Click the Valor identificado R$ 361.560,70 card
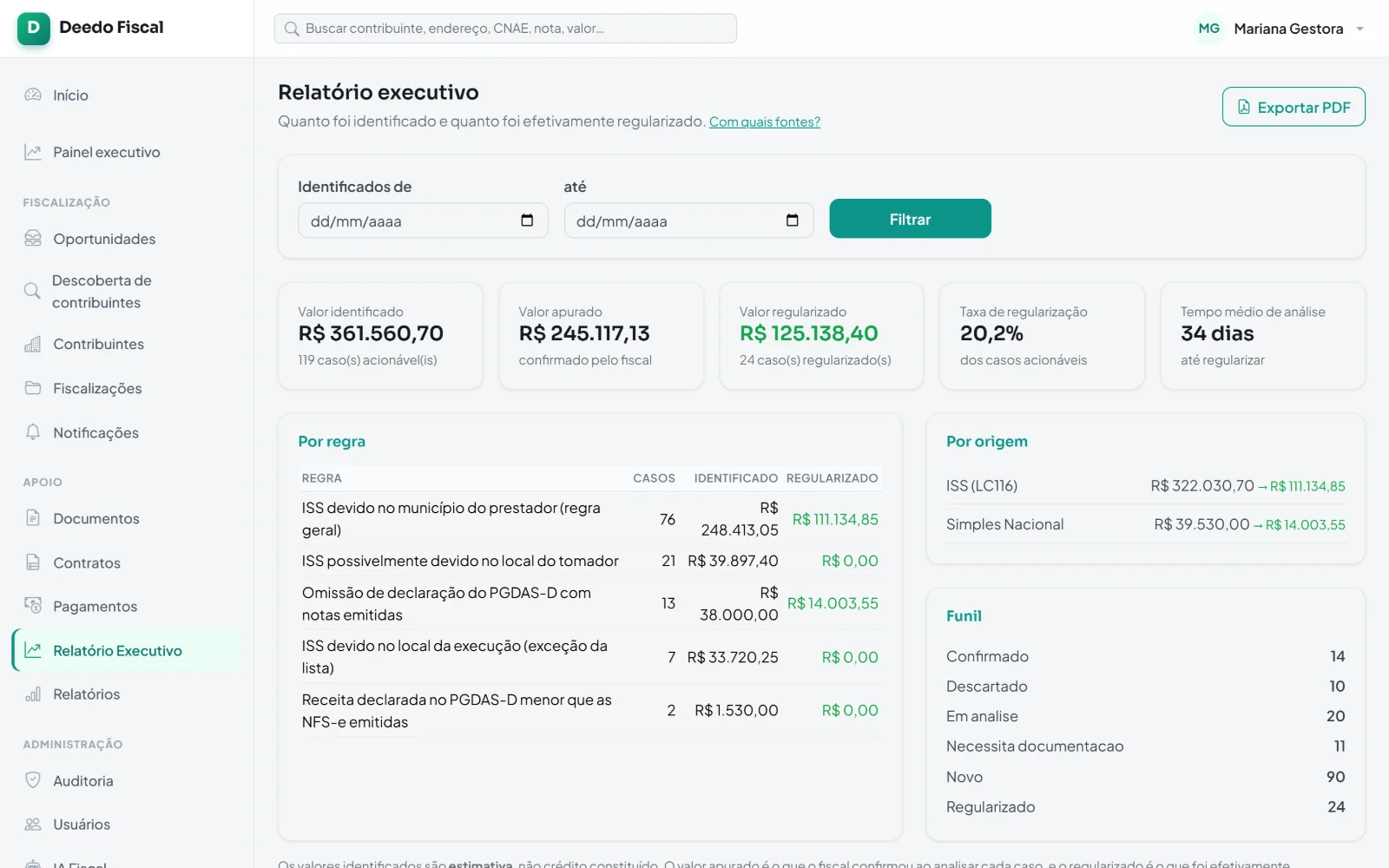 [x=380, y=336]
